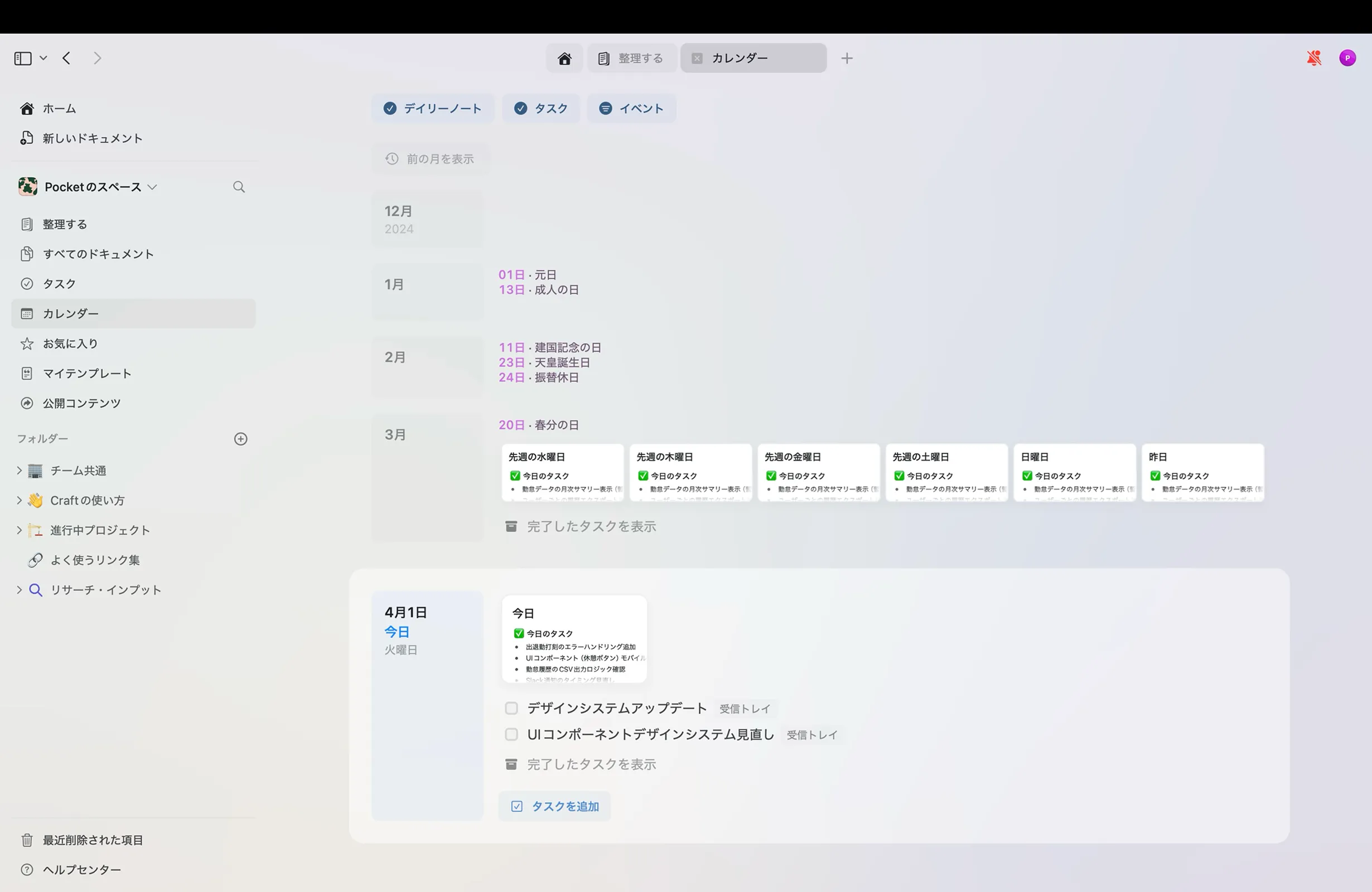Image resolution: width=1372 pixels, height=892 pixels.
Task: Check off UIコンポーネントデザインシステム見直し task
Action: point(511,735)
